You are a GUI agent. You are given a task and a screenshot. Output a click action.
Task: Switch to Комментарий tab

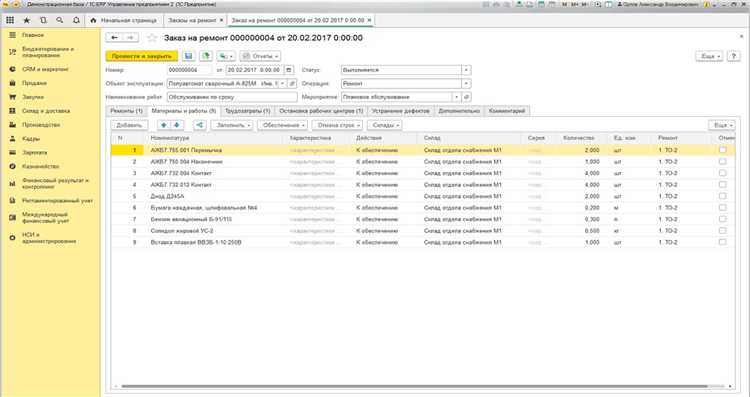[507, 111]
